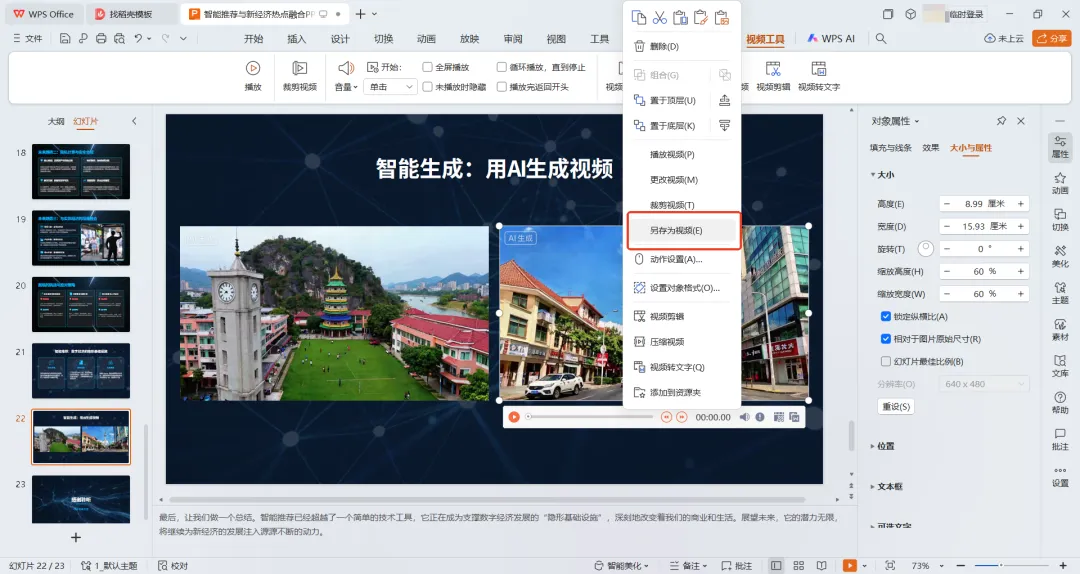Switch to slide sorter view in the status bar
This screenshot has width=1080, height=574.
pos(799,566)
